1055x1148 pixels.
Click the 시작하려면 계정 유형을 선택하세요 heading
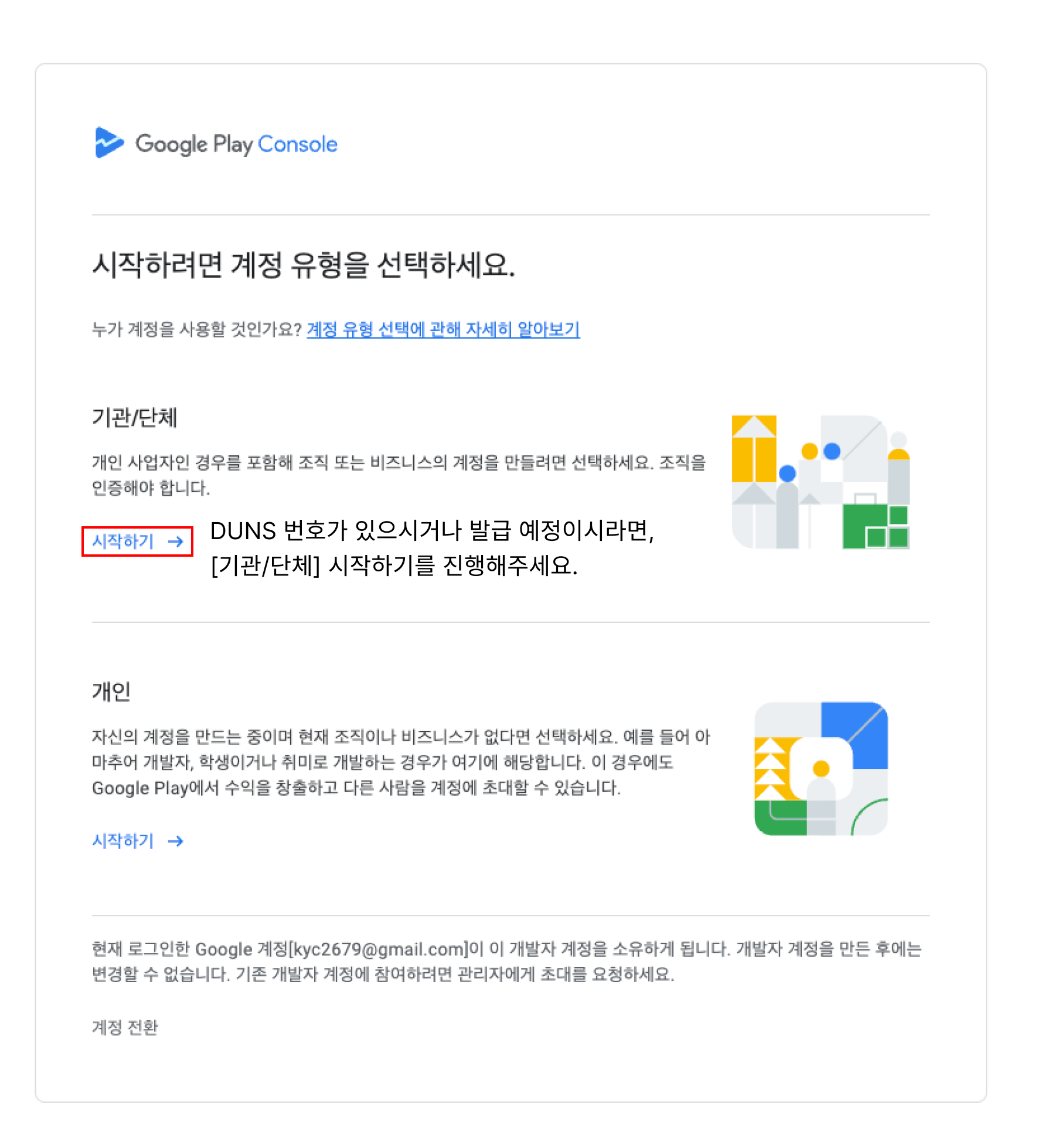[x=304, y=264]
